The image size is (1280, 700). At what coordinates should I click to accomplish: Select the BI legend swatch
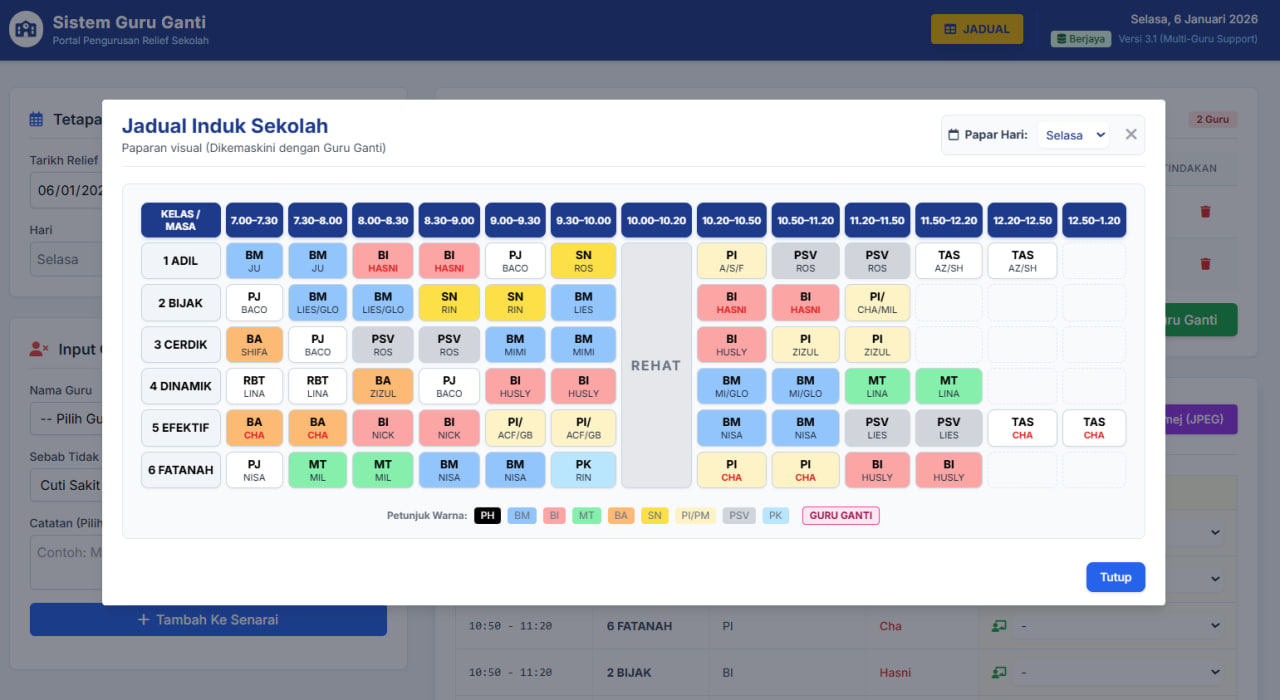554,516
